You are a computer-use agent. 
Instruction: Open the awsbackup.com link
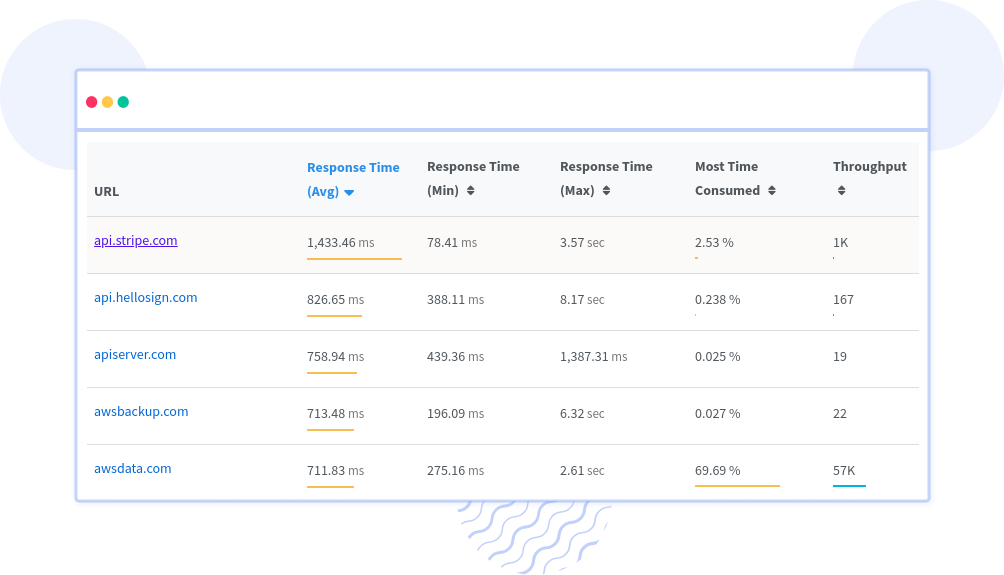(x=141, y=412)
